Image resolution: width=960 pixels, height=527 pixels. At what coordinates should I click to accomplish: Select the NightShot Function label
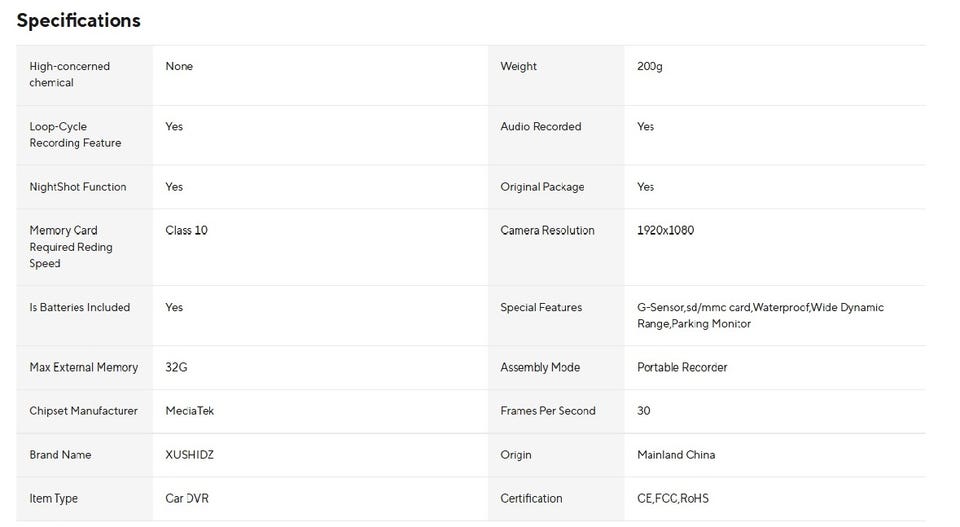coord(78,187)
